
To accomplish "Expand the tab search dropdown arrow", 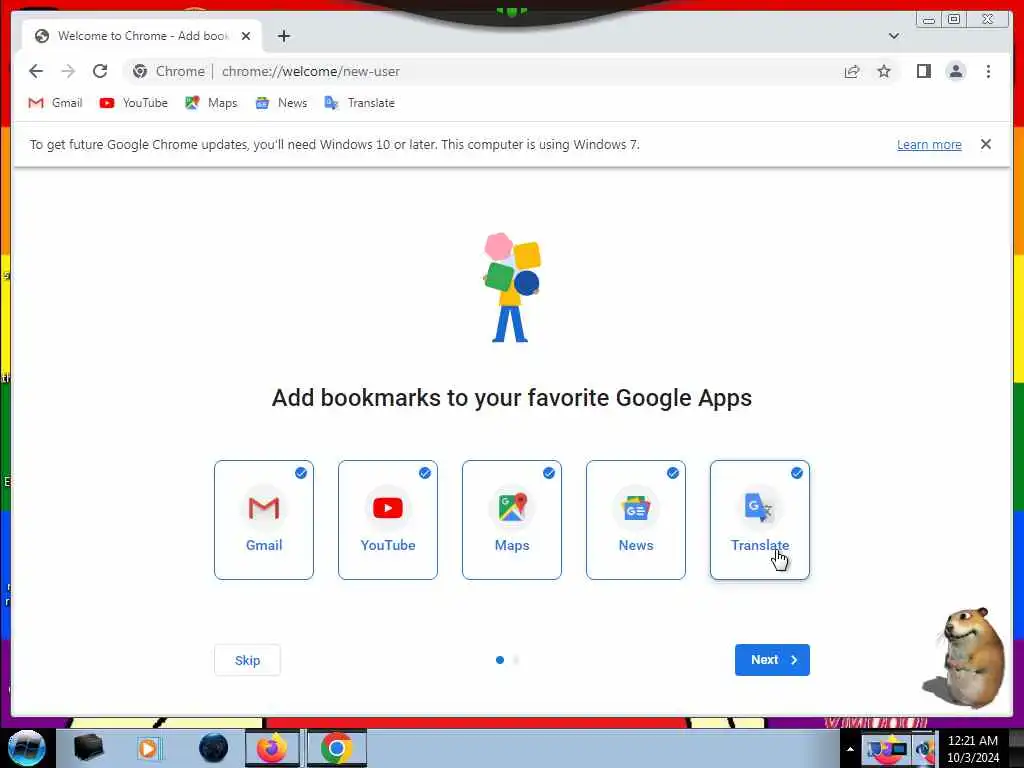I will [x=894, y=36].
